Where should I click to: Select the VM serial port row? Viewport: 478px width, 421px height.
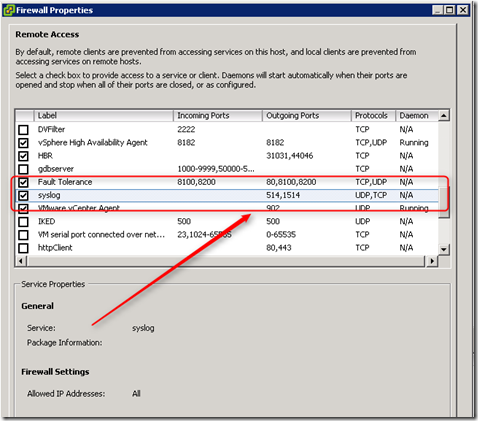(227, 235)
